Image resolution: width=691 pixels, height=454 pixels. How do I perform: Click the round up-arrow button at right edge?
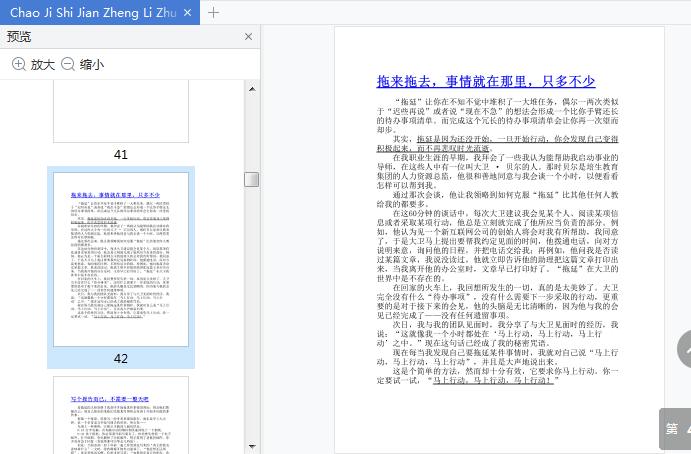click(684, 349)
